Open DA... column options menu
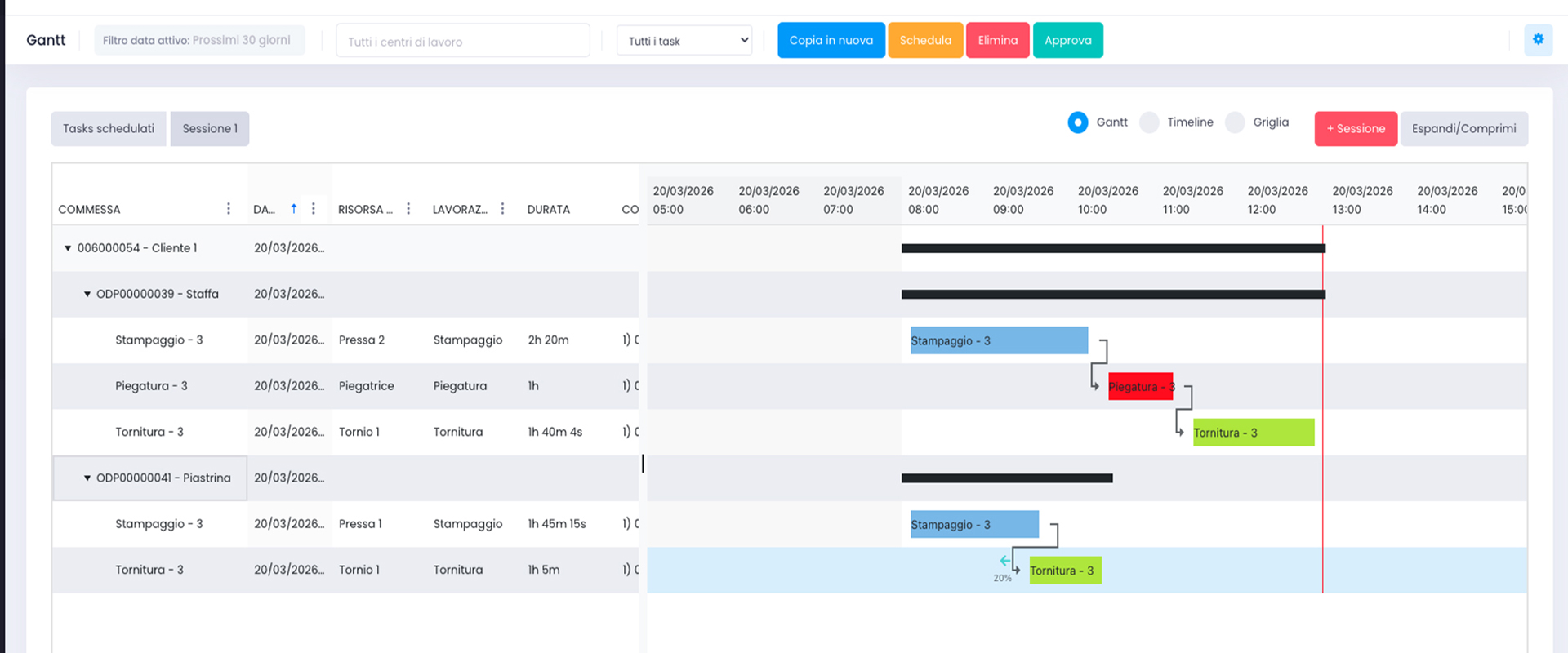The width and height of the screenshot is (1568, 653). [x=314, y=209]
